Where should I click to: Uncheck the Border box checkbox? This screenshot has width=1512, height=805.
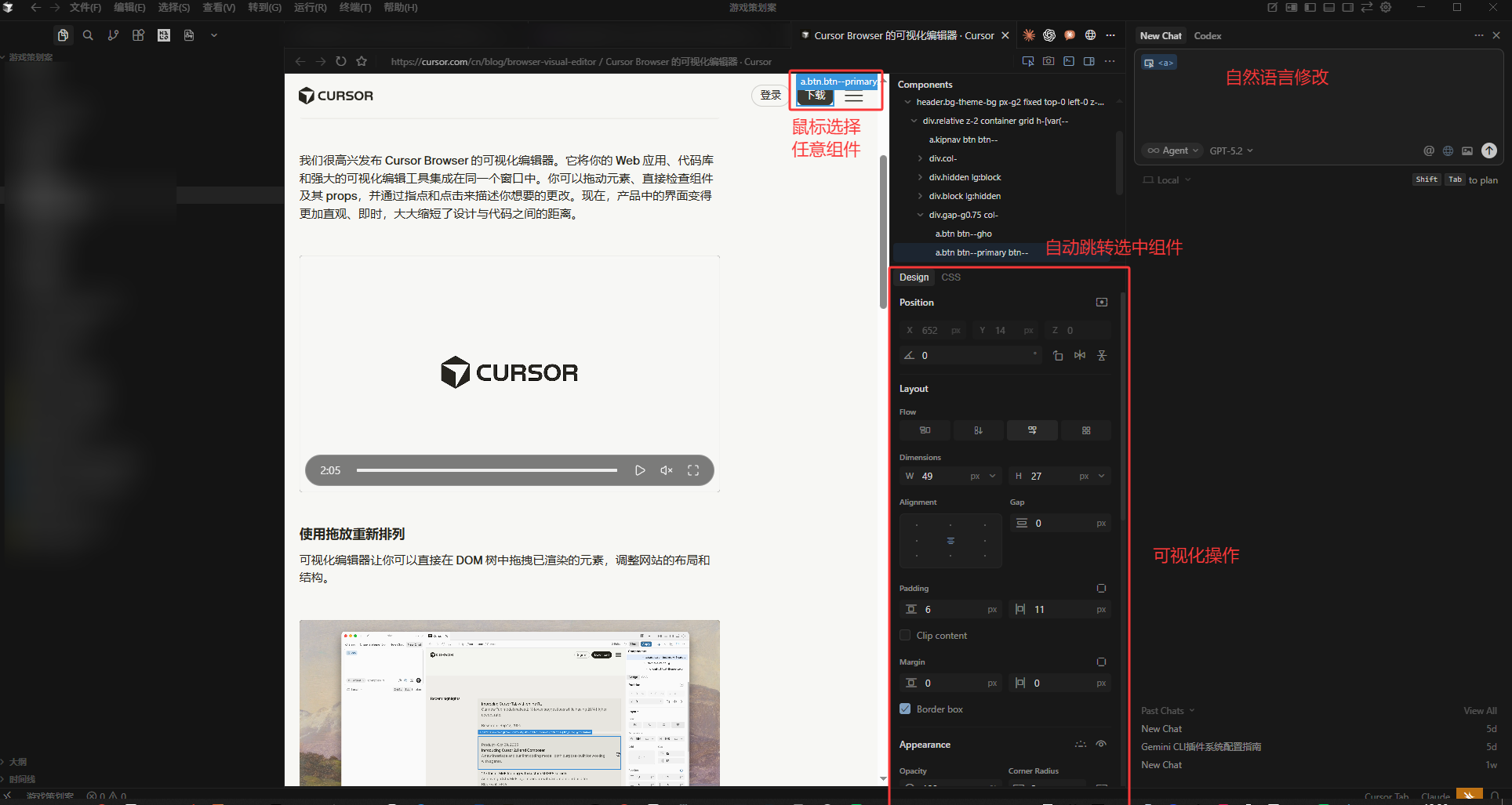click(x=905, y=709)
